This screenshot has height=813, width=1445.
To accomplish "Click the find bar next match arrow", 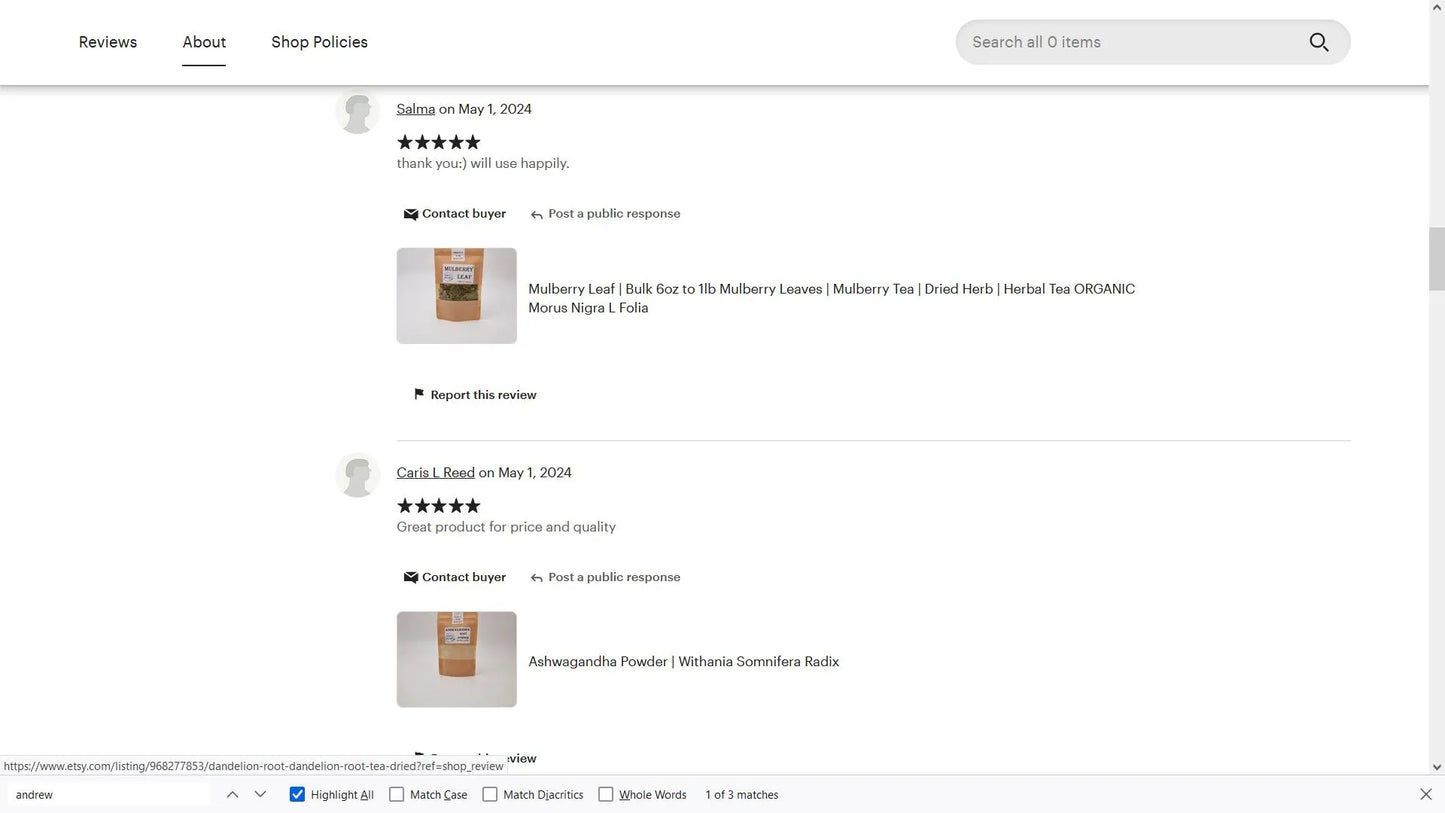I will (260, 794).
